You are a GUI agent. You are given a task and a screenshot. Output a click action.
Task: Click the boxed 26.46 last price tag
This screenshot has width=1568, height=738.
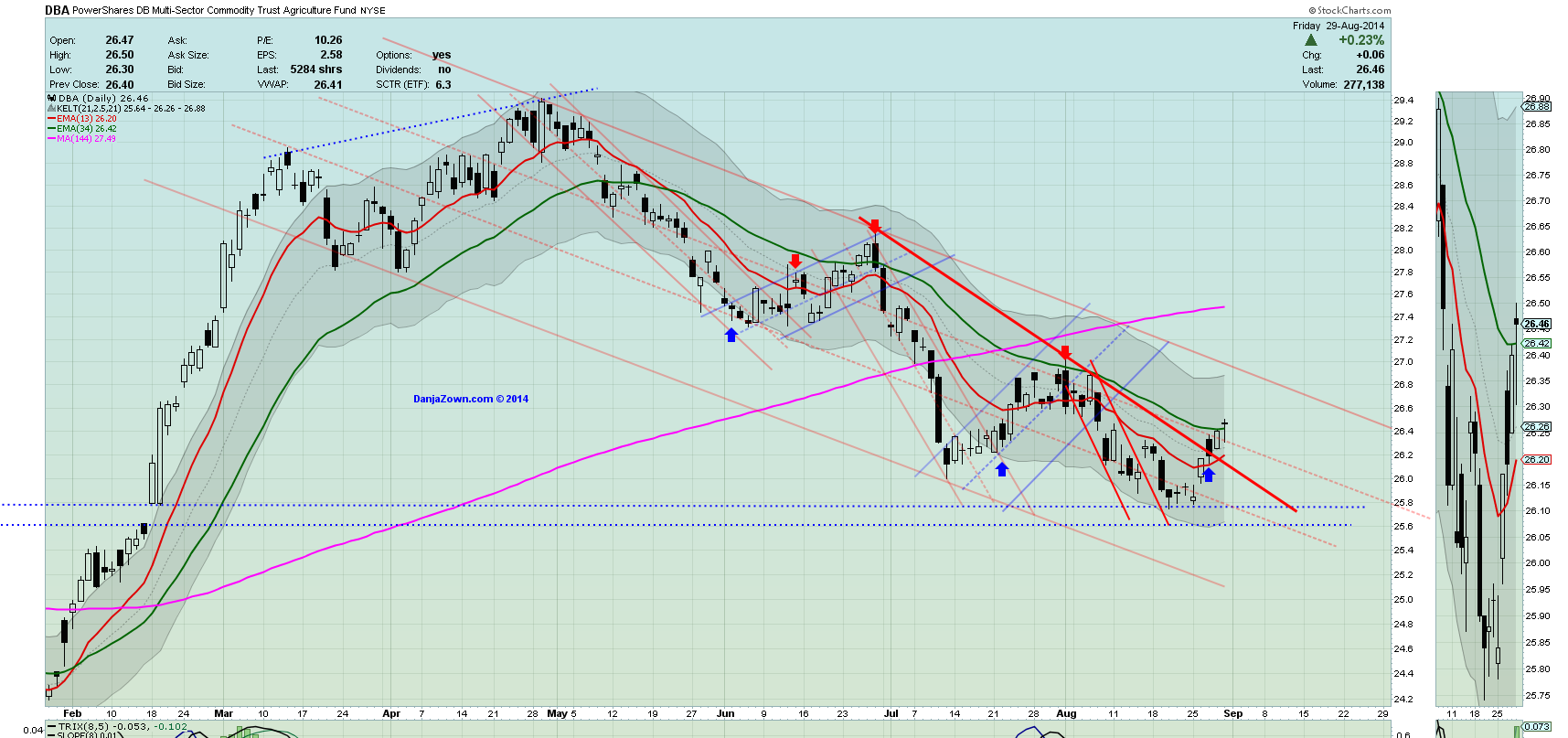[1537, 325]
